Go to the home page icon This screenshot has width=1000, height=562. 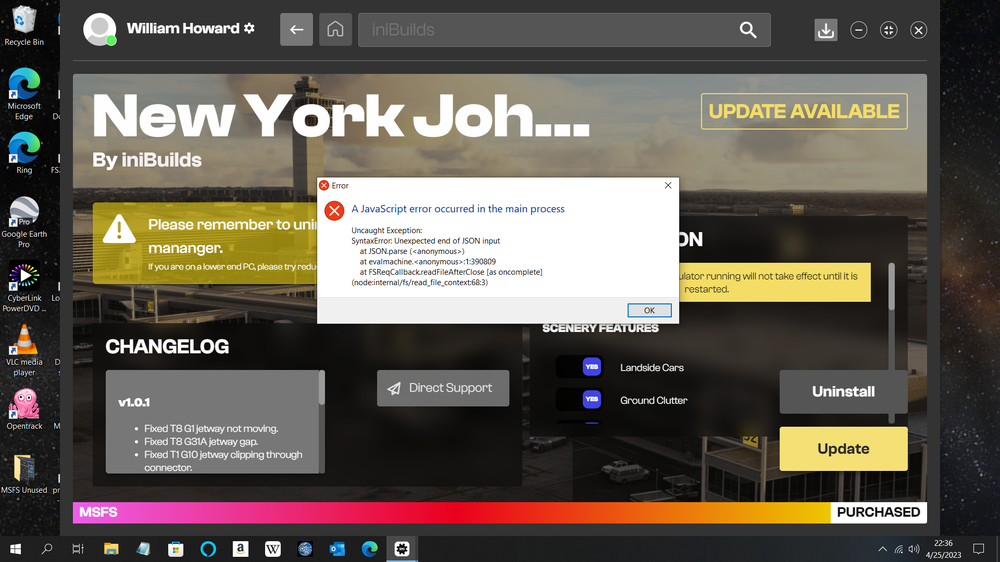(336, 30)
